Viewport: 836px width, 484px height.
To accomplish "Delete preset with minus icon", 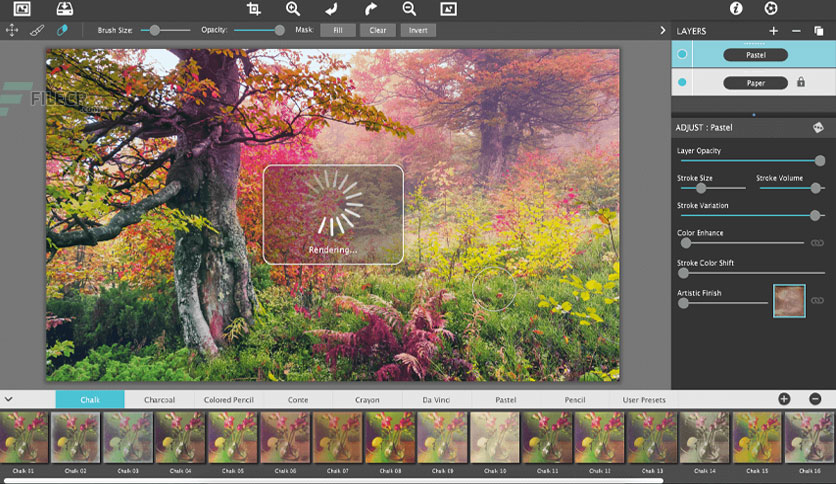I will pyautogui.click(x=815, y=399).
